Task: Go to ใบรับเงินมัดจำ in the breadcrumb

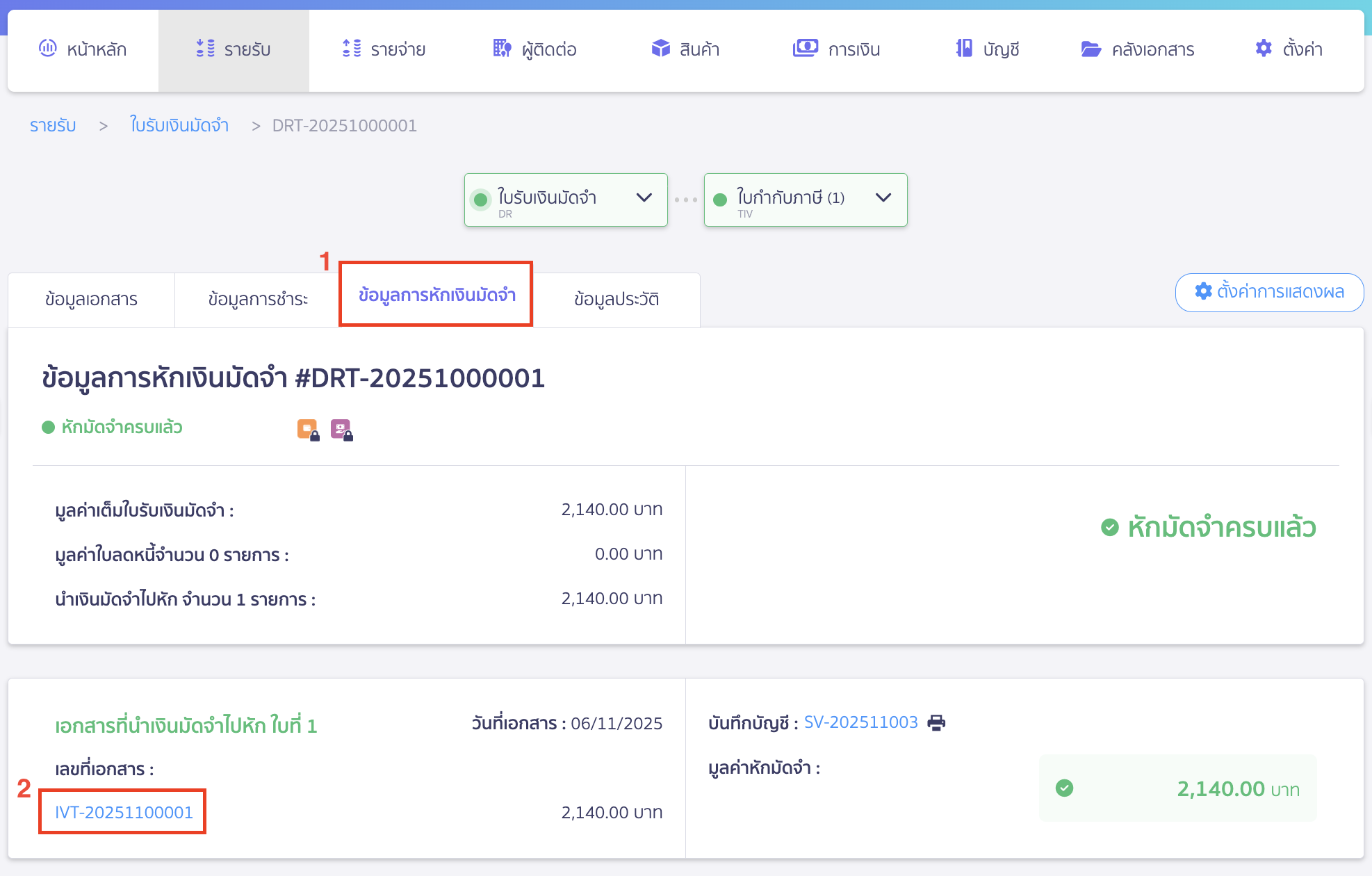Action: (x=179, y=126)
